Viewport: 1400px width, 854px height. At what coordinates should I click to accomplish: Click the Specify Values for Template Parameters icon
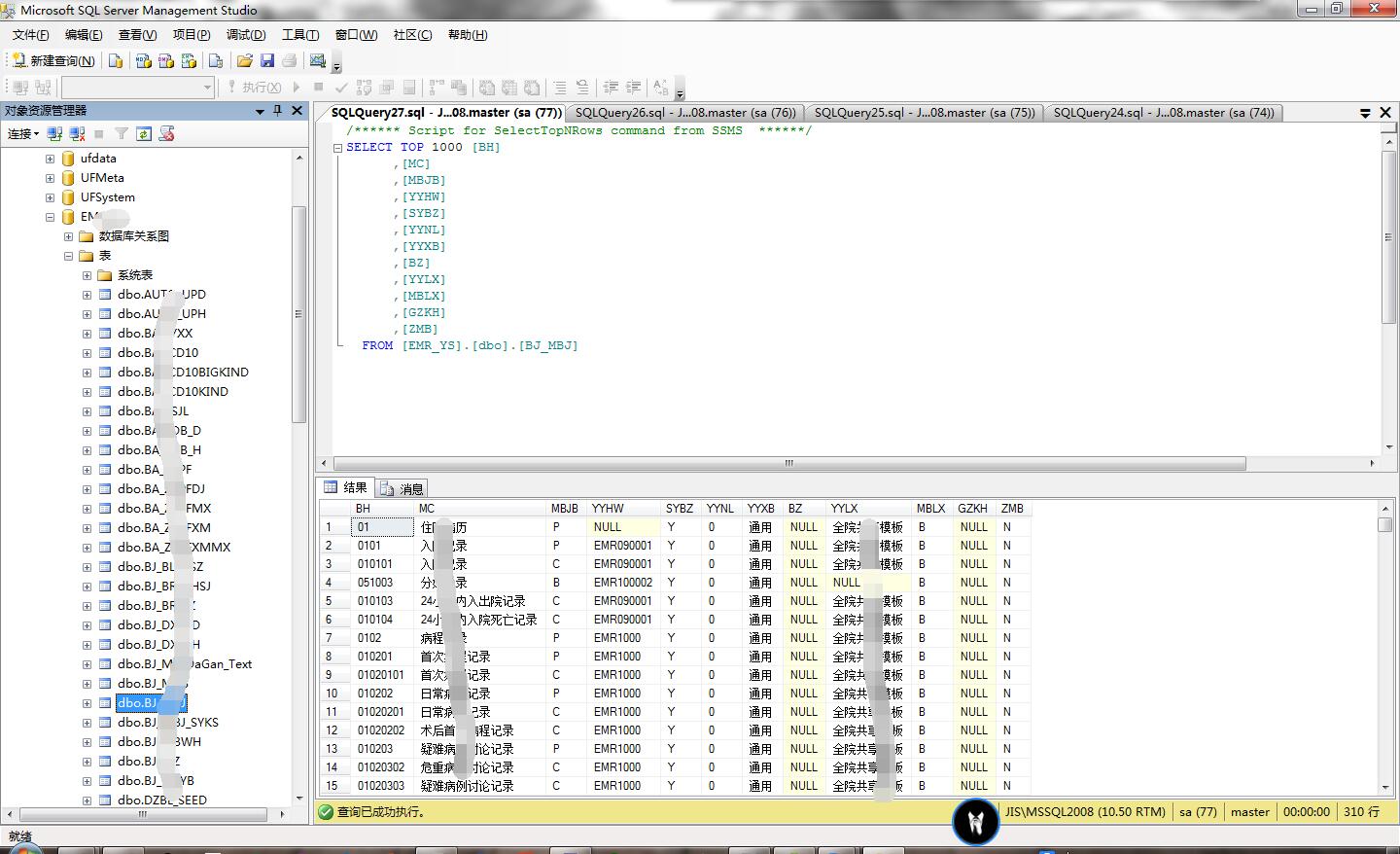(x=661, y=87)
